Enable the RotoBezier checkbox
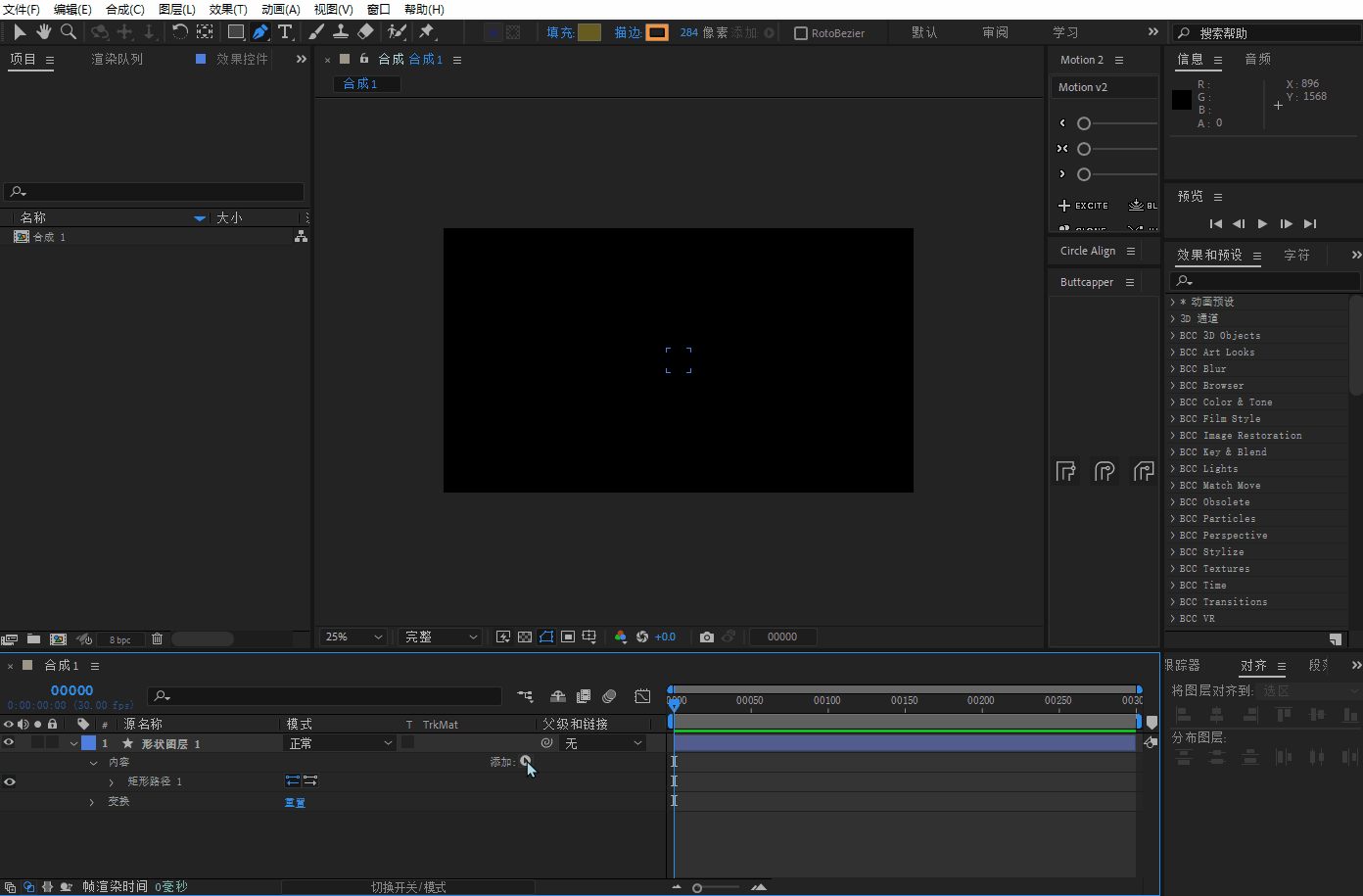 coord(801,33)
